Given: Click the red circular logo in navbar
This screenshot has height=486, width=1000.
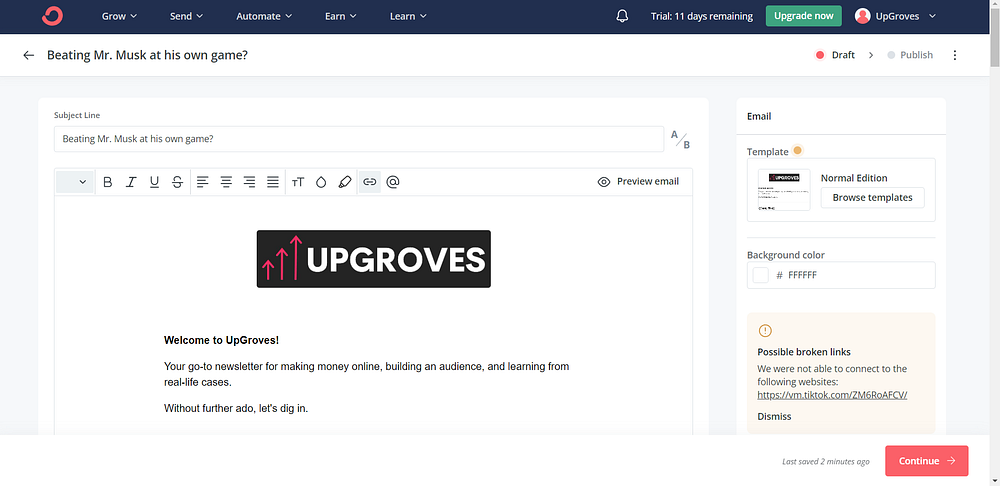Looking at the screenshot, I should pos(52,16).
